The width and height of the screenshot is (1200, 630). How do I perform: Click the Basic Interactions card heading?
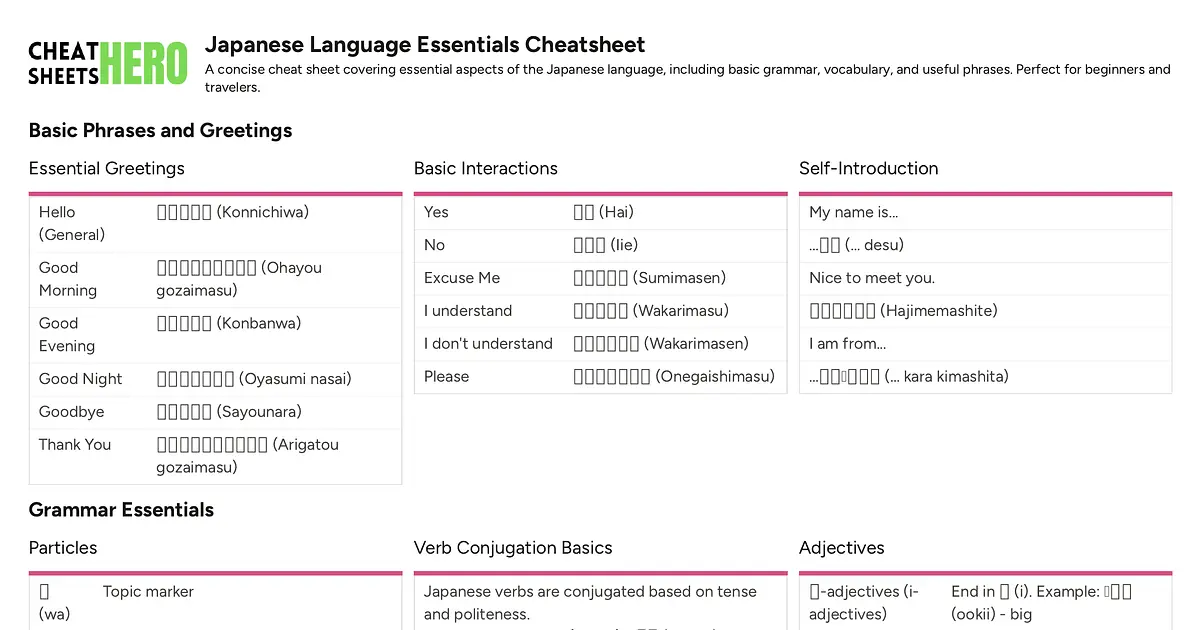[x=485, y=168]
